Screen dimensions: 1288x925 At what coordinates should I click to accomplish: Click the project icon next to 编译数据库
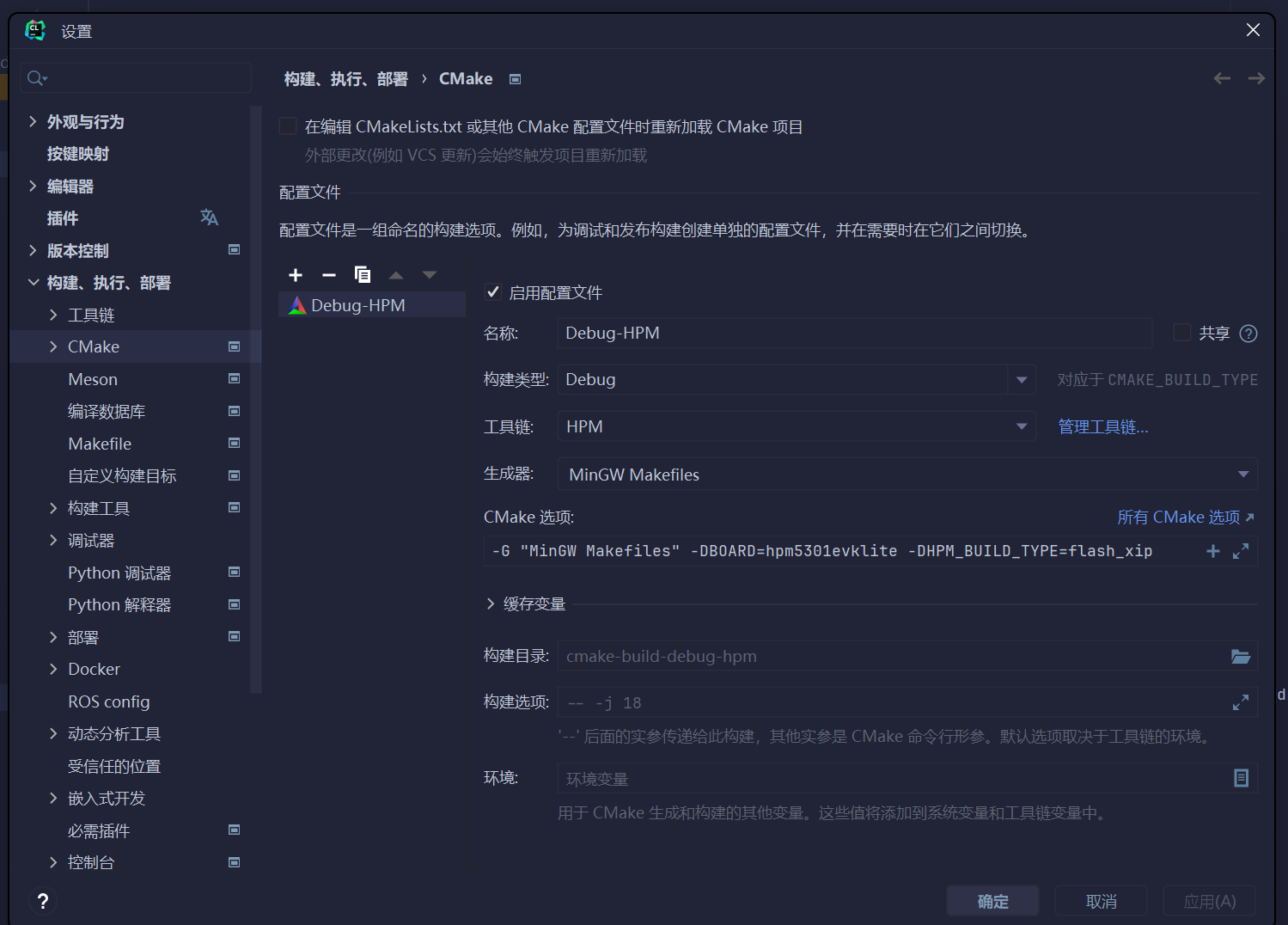point(234,412)
